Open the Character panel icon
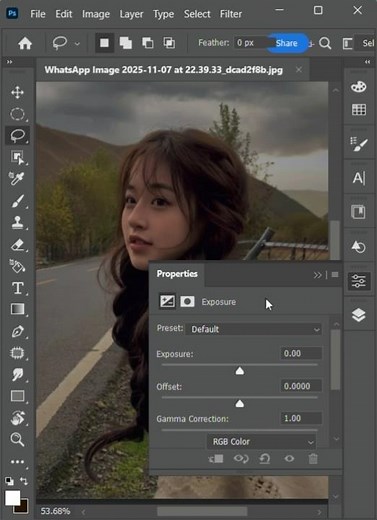 (359, 178)
